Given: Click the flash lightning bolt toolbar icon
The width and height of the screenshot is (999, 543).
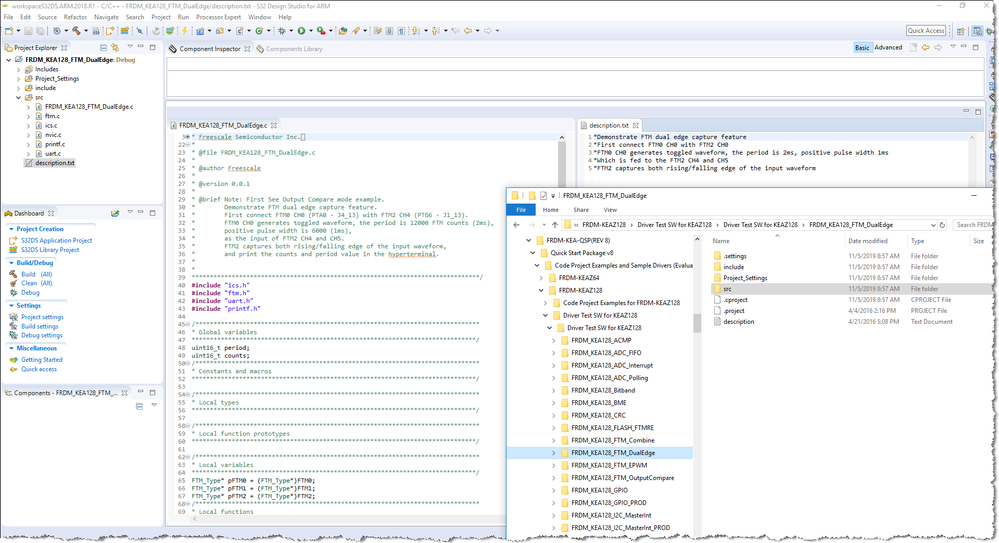Looking at the screenshot, I should pyautogui.click(x=184, y=31).
